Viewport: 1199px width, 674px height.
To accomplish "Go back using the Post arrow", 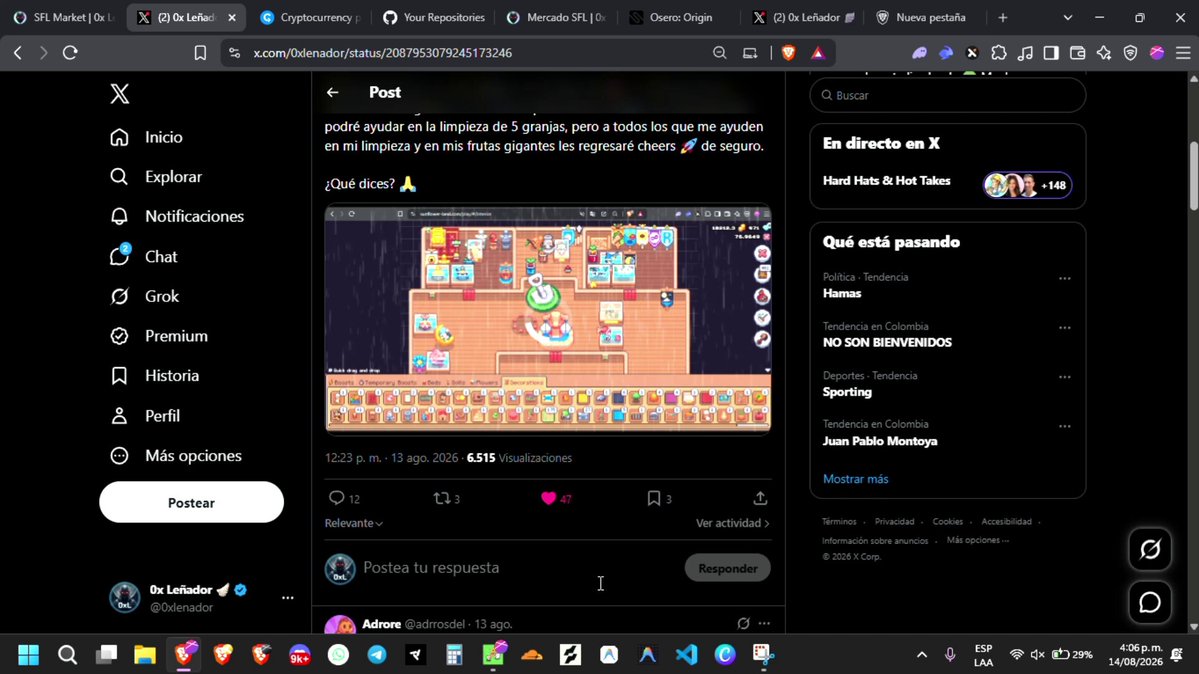I will click(333, 93).
